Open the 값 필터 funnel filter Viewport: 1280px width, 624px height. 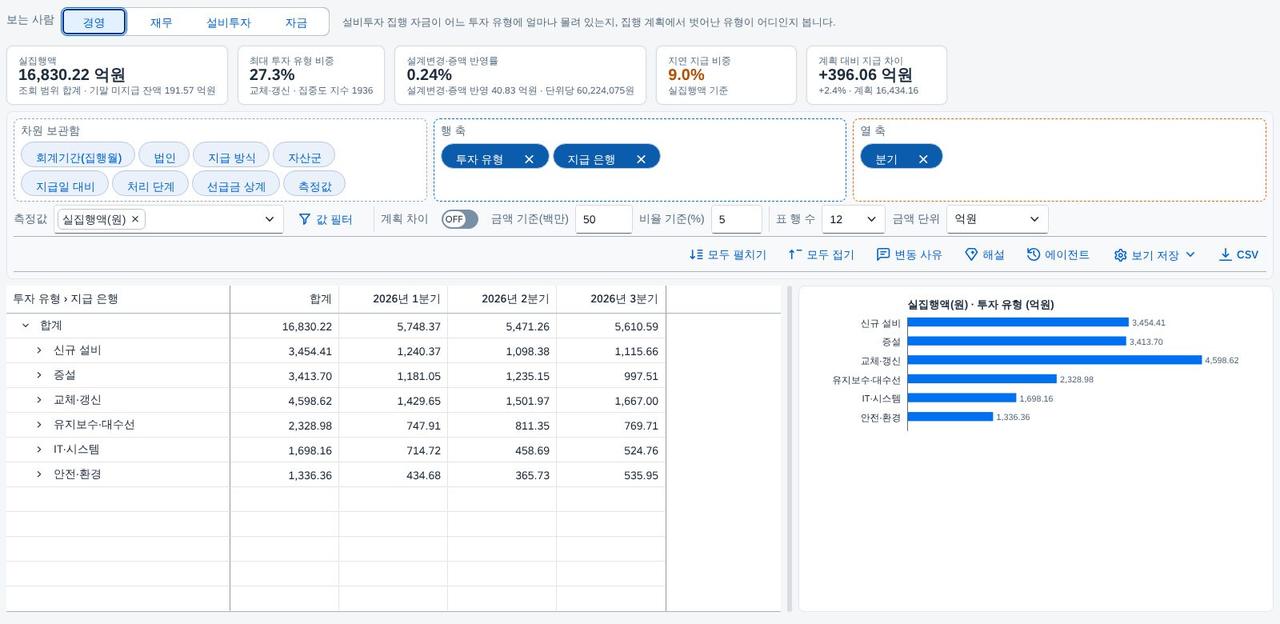[x=325, y=219]
